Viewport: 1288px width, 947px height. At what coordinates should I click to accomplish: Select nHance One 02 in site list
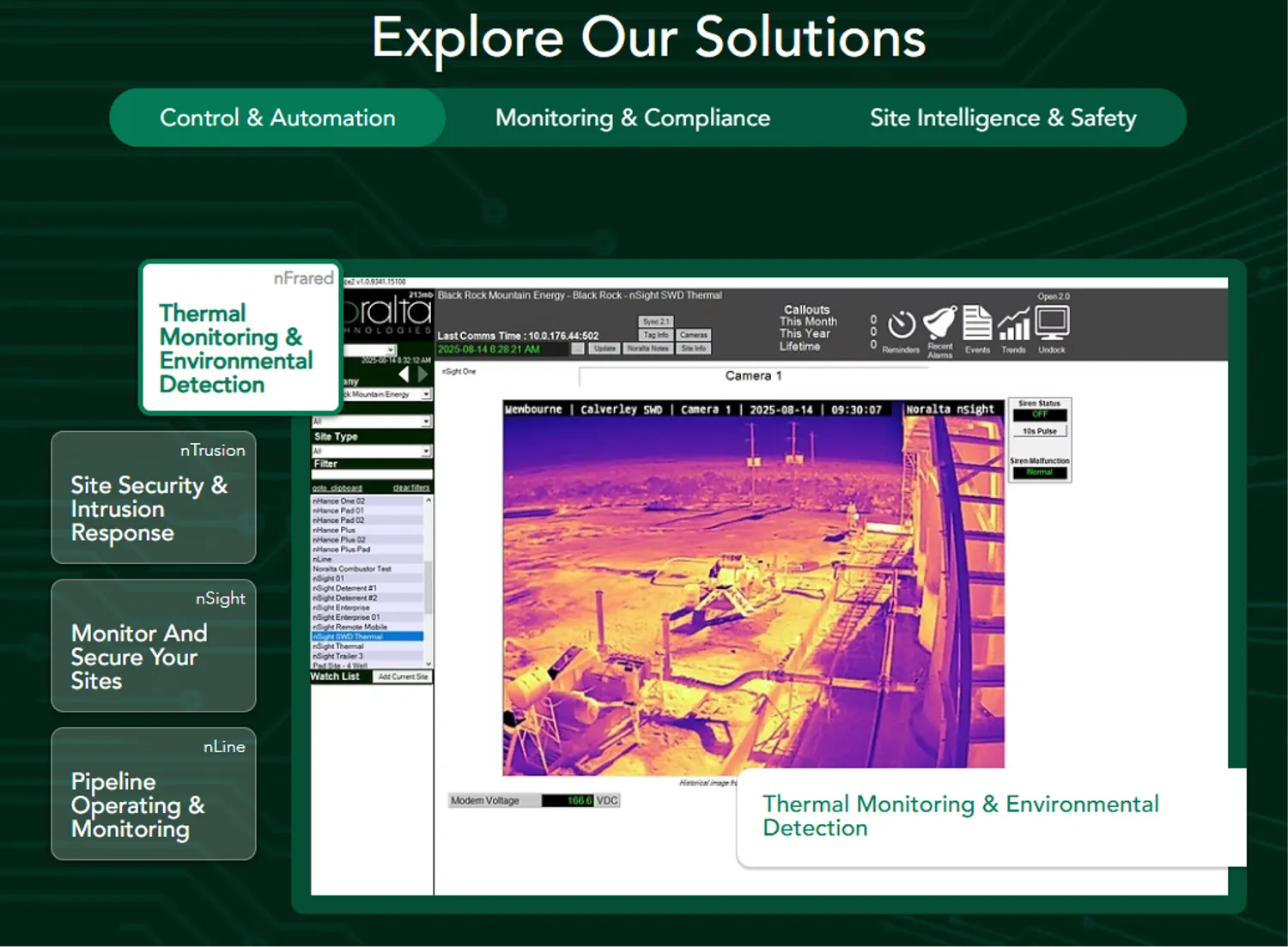tap(368, 501)
